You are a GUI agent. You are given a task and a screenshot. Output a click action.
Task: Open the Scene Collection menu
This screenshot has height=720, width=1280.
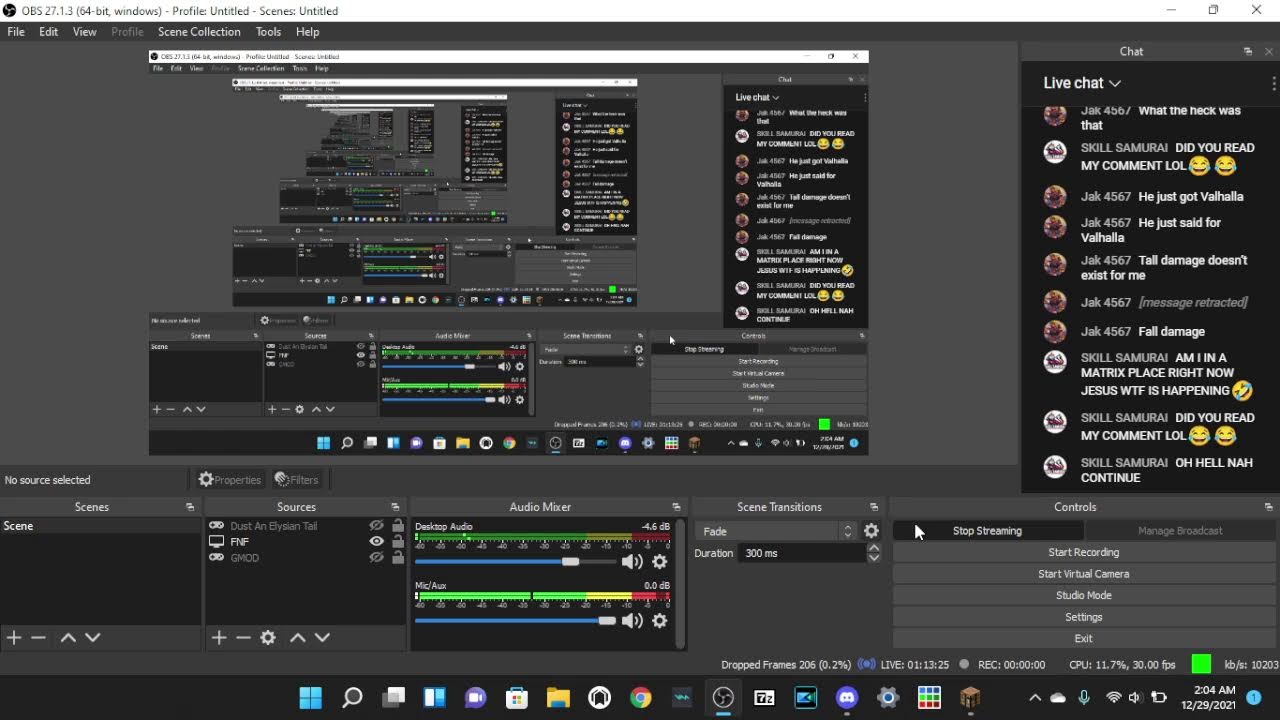199,32
